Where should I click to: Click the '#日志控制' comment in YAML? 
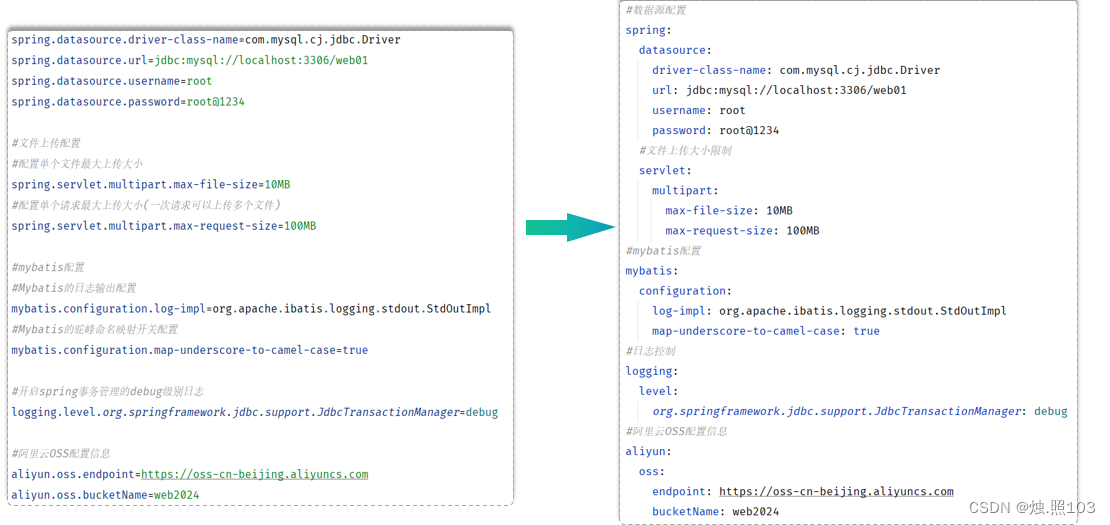click(651, 351)
